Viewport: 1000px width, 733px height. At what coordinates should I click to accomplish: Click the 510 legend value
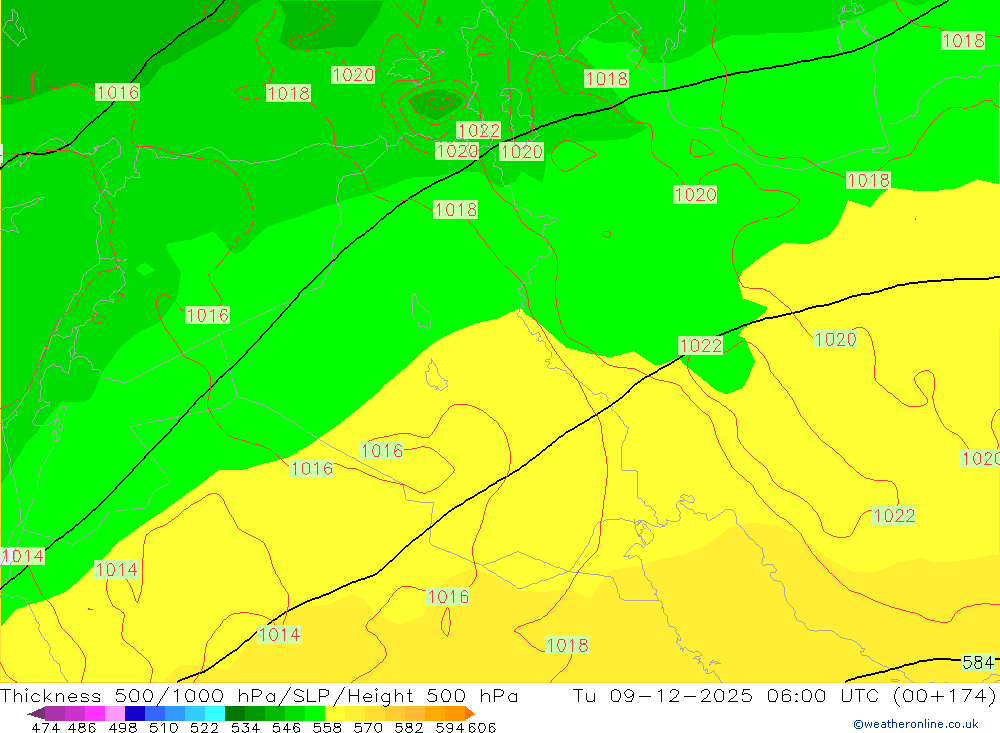(164, 727)
